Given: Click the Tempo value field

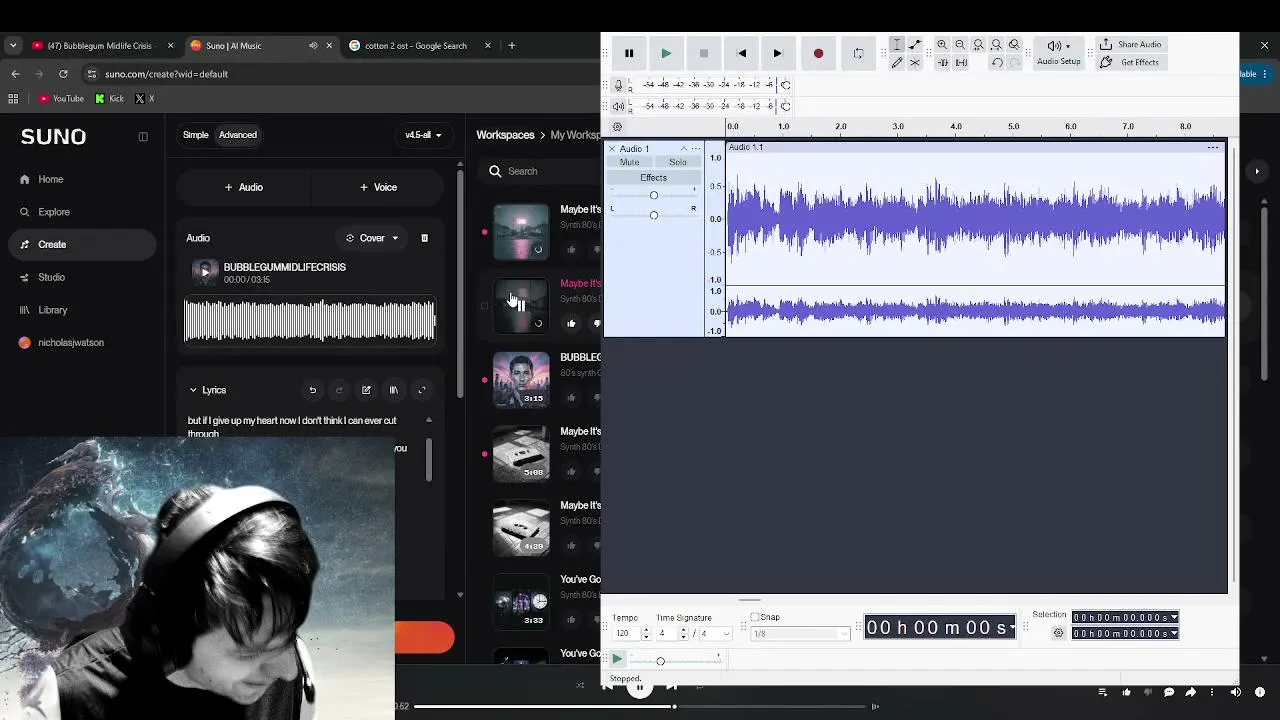Looking at the screenshot, I should 624,634.
